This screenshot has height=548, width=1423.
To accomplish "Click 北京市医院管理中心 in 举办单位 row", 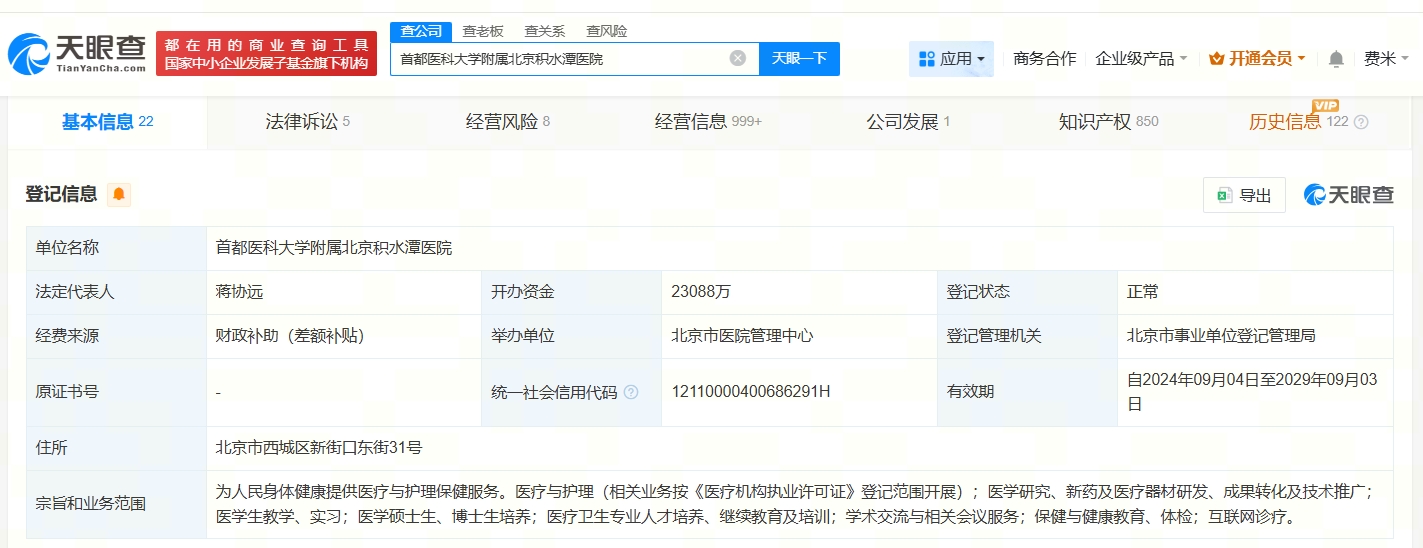I will click(x=742, y=335).
